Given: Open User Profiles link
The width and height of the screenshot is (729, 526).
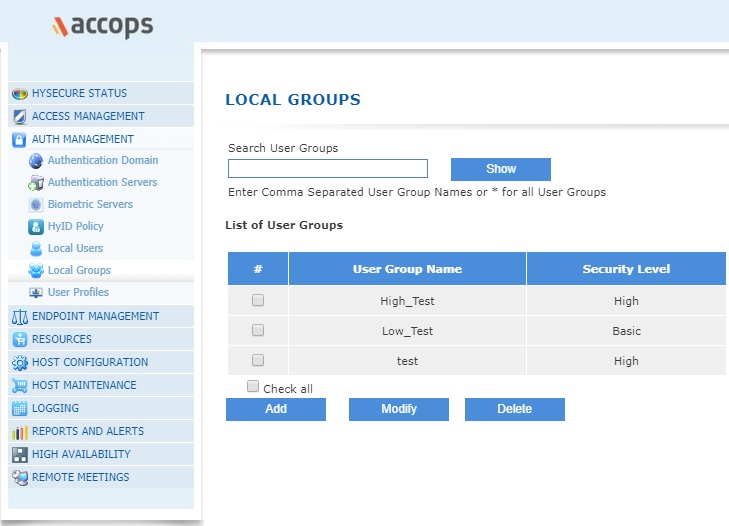Looking at the screenshot, I should click(x=78, y=292).
